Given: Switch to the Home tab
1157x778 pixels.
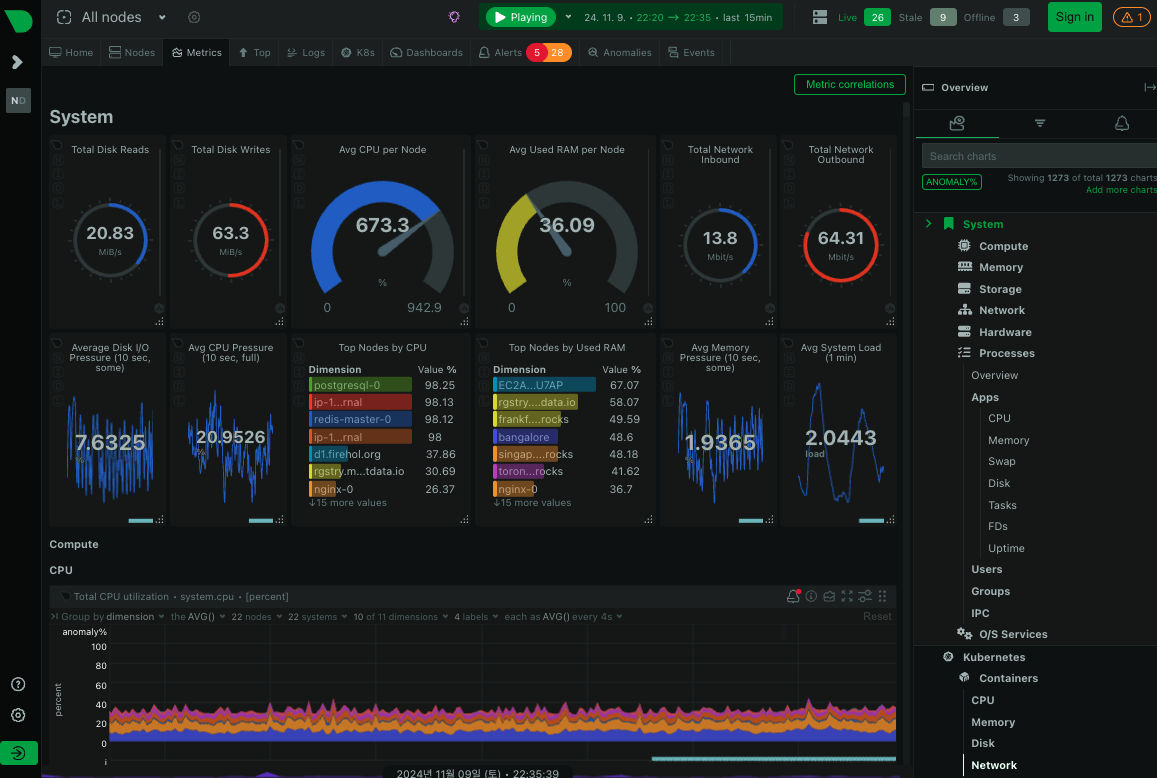Looking at the screenshot, I should coord(71,52).
